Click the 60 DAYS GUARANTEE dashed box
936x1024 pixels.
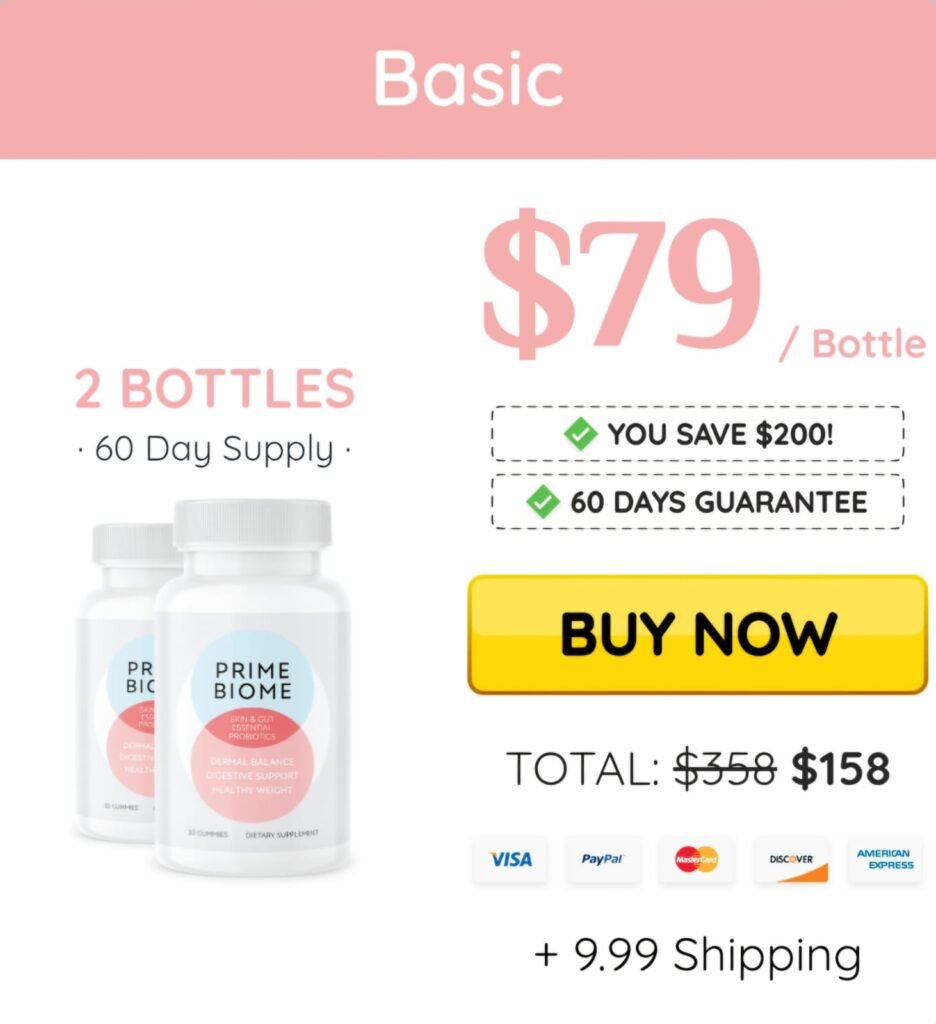pyautogui.click(x=698, y=502)
